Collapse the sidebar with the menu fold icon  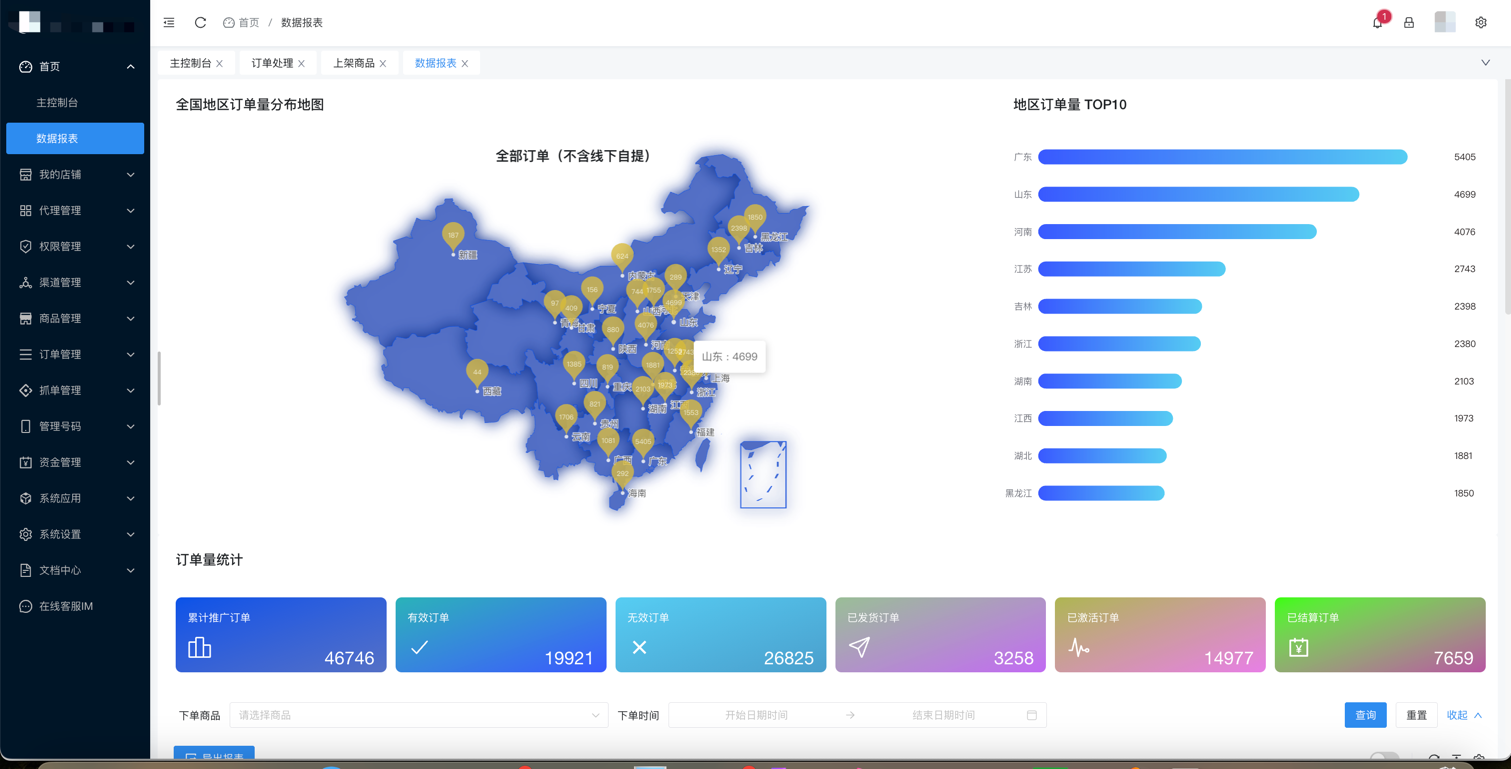(169, 22)
